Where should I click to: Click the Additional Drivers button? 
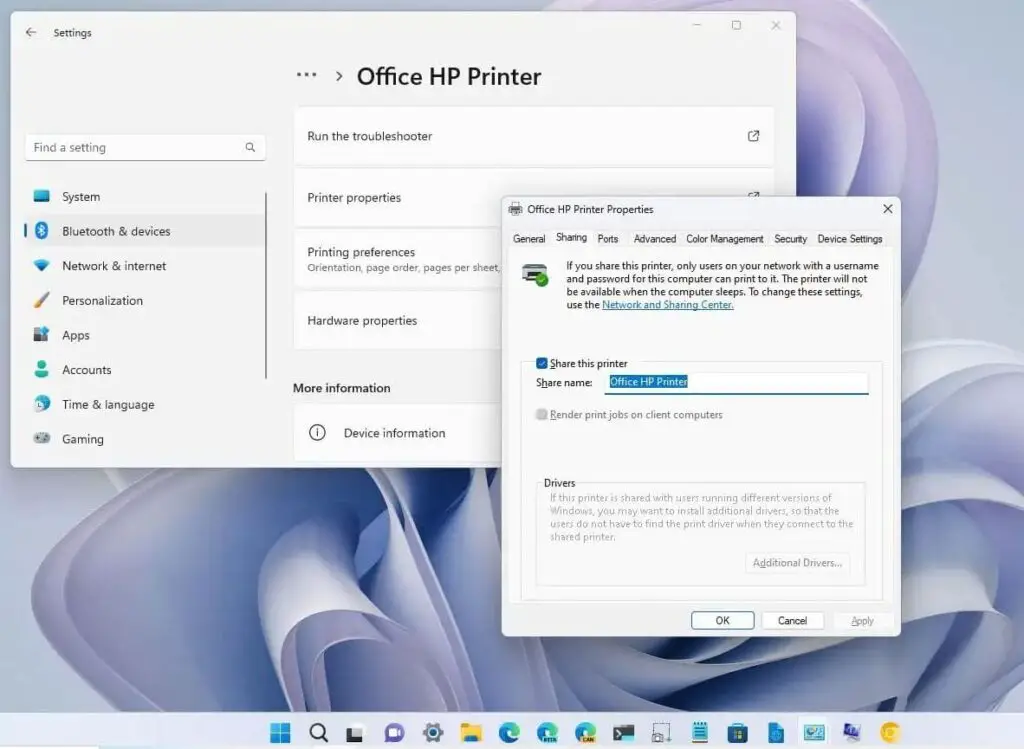797,563
